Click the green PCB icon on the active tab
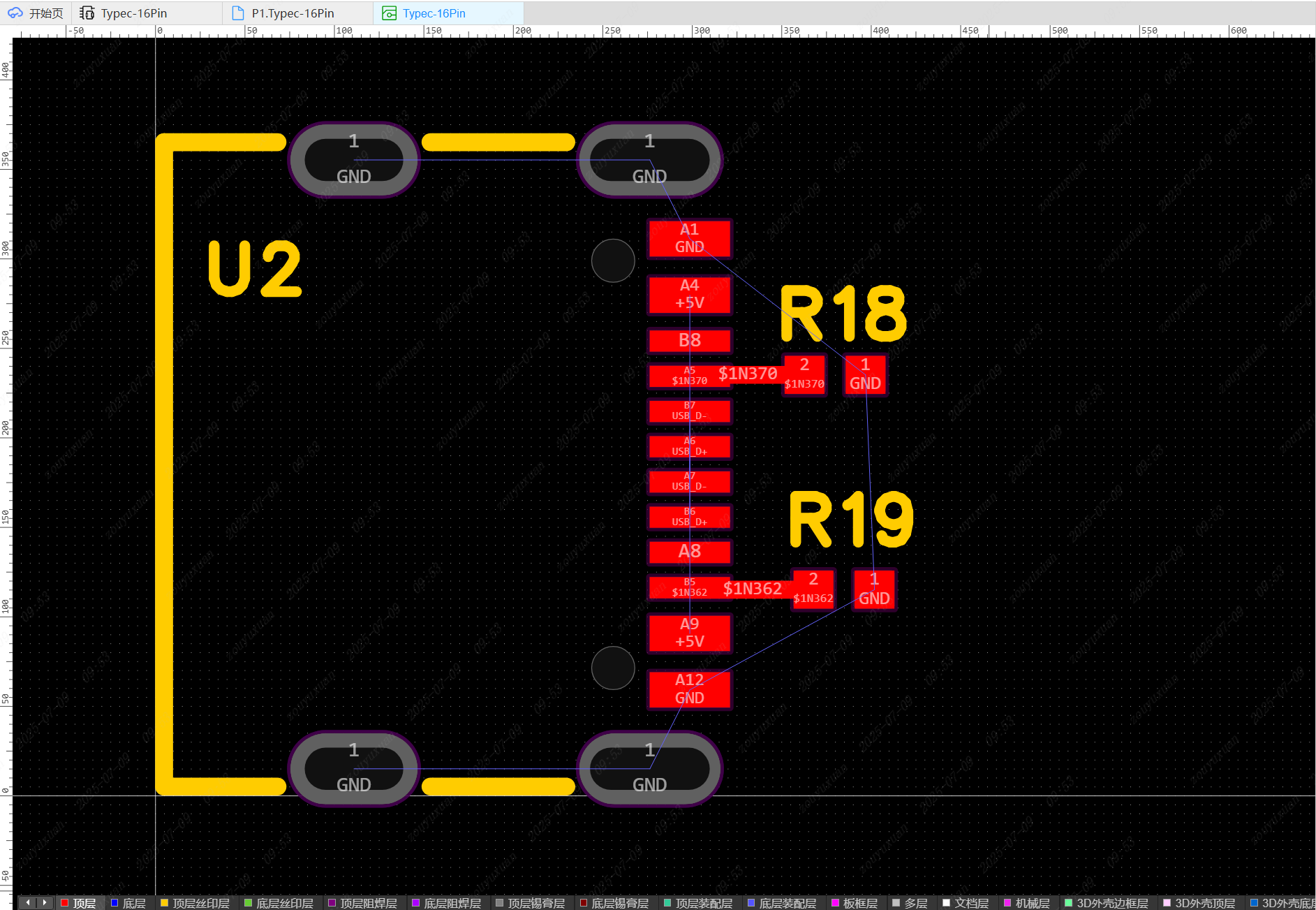This screenshot has height=910, width=1316. coord(389,13)
